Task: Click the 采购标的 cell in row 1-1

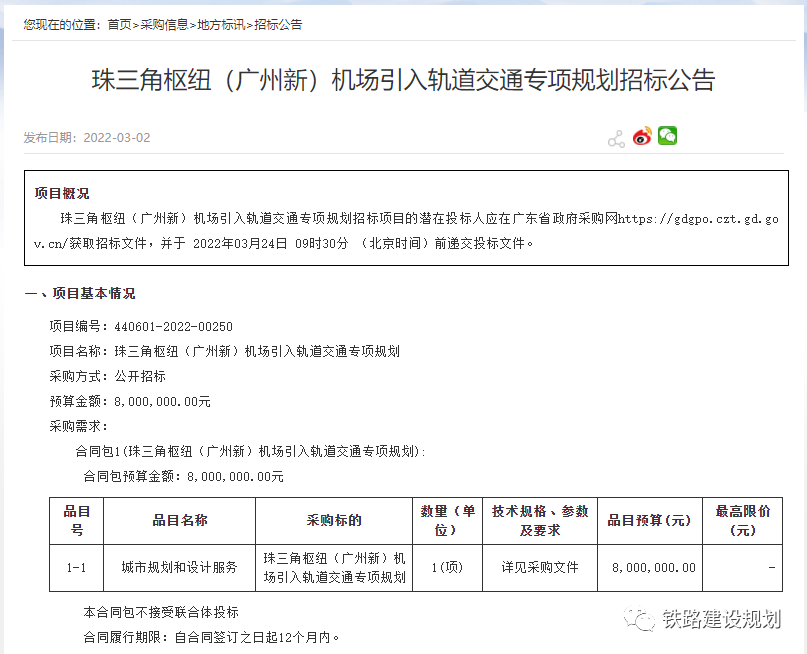Action: point(334,568)
